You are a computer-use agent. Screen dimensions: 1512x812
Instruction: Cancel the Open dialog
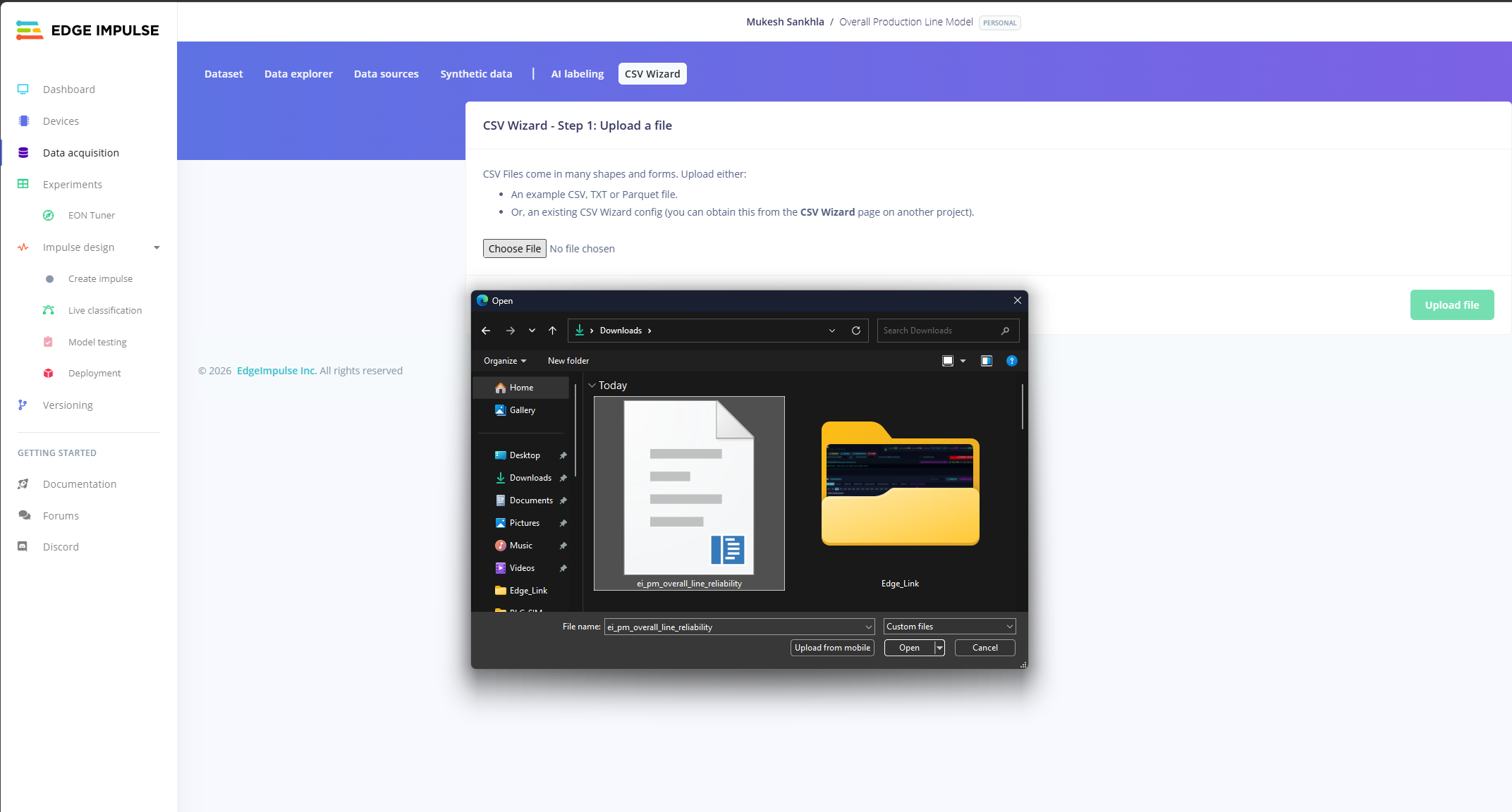(x=984, y=648)
